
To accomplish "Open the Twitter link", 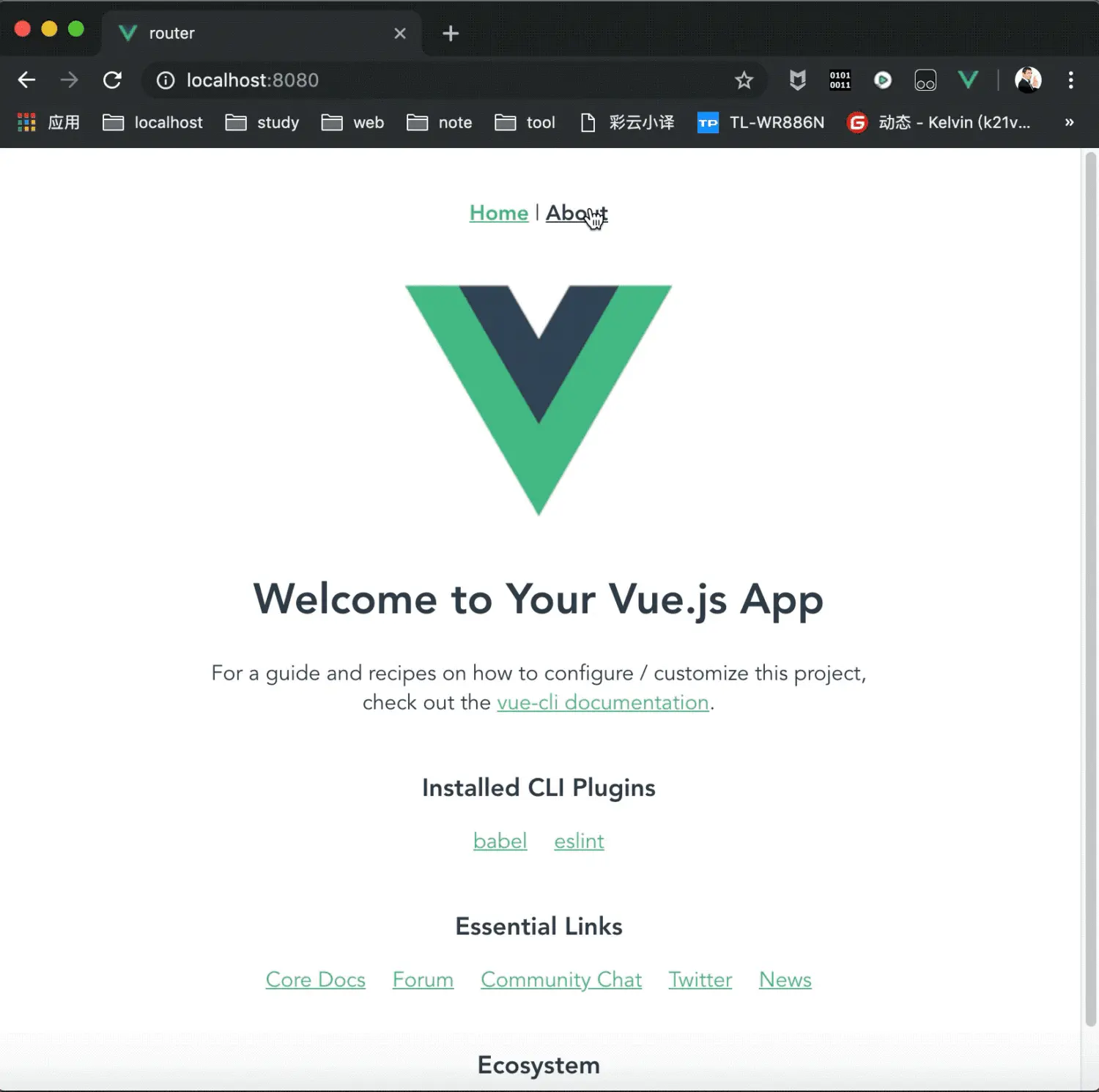I will pos(700,979).
